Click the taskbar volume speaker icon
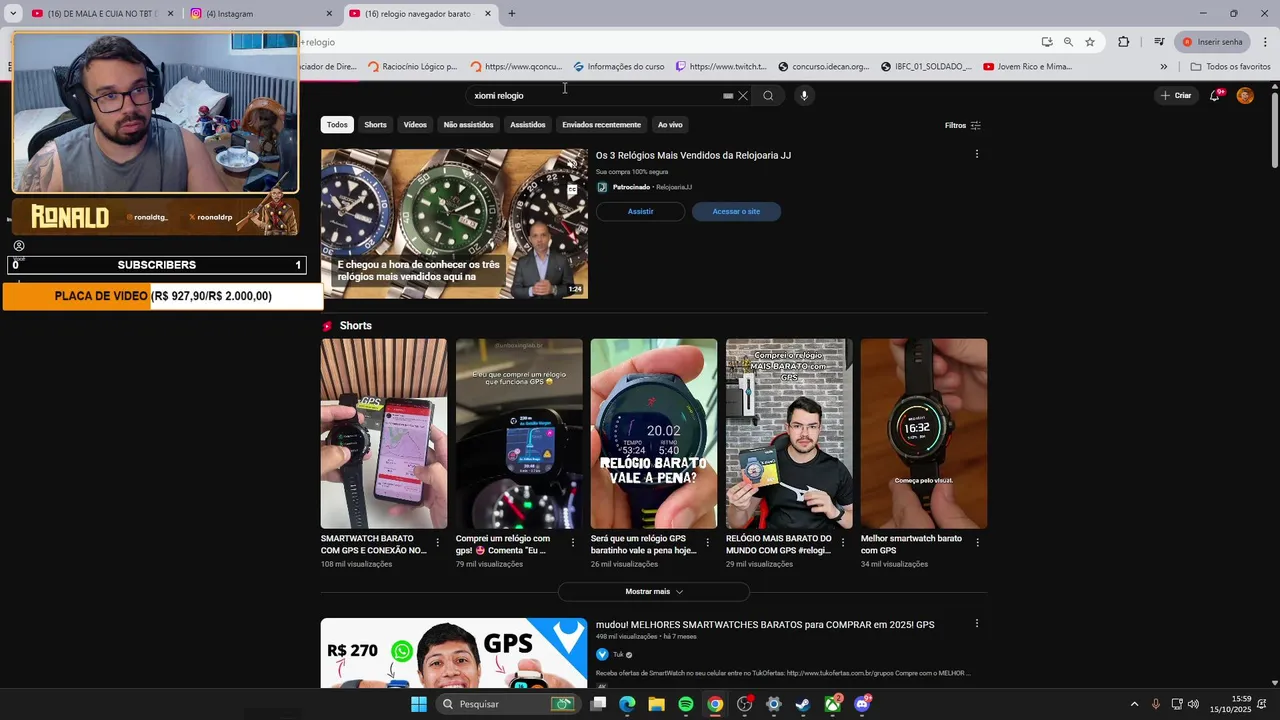Viewport: 1280px width, 720px height. 1193,704
